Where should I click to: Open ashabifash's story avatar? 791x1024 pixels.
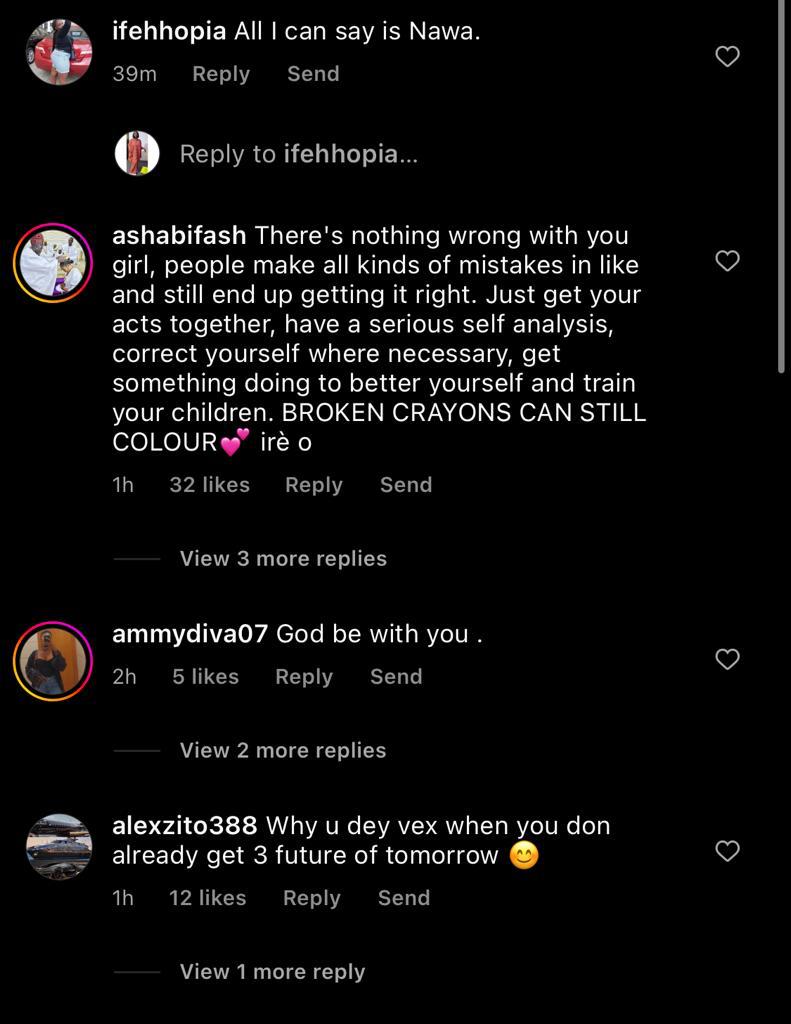point(53,263)
